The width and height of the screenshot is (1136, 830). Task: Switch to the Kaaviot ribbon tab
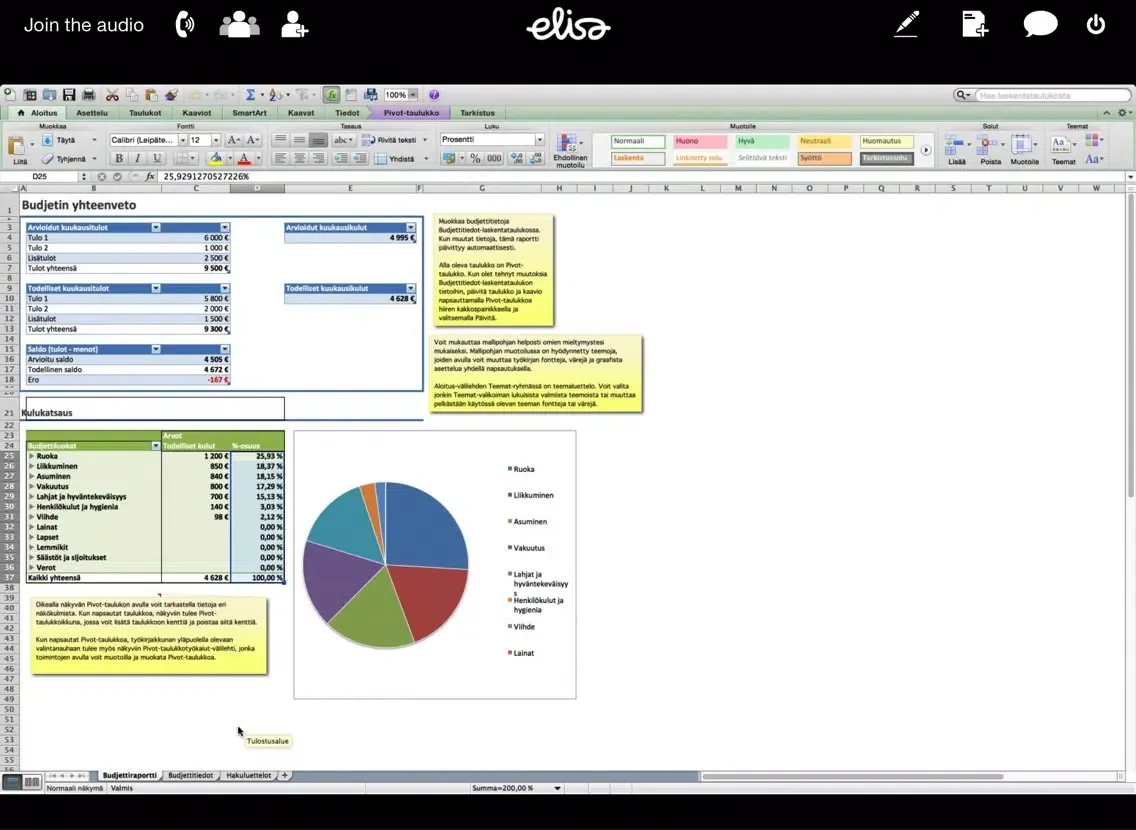coord(196,113)
